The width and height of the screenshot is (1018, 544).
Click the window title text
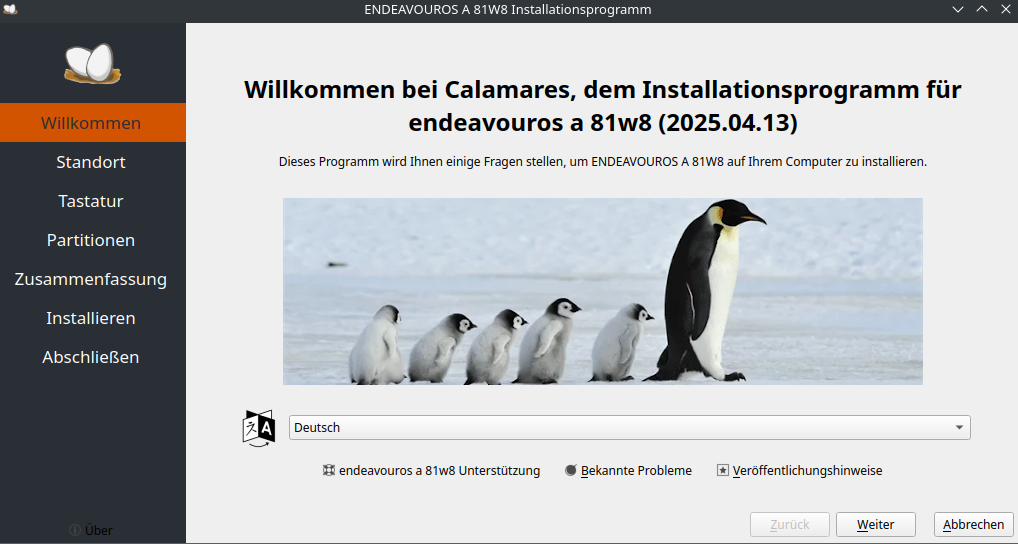click(508, 9)
